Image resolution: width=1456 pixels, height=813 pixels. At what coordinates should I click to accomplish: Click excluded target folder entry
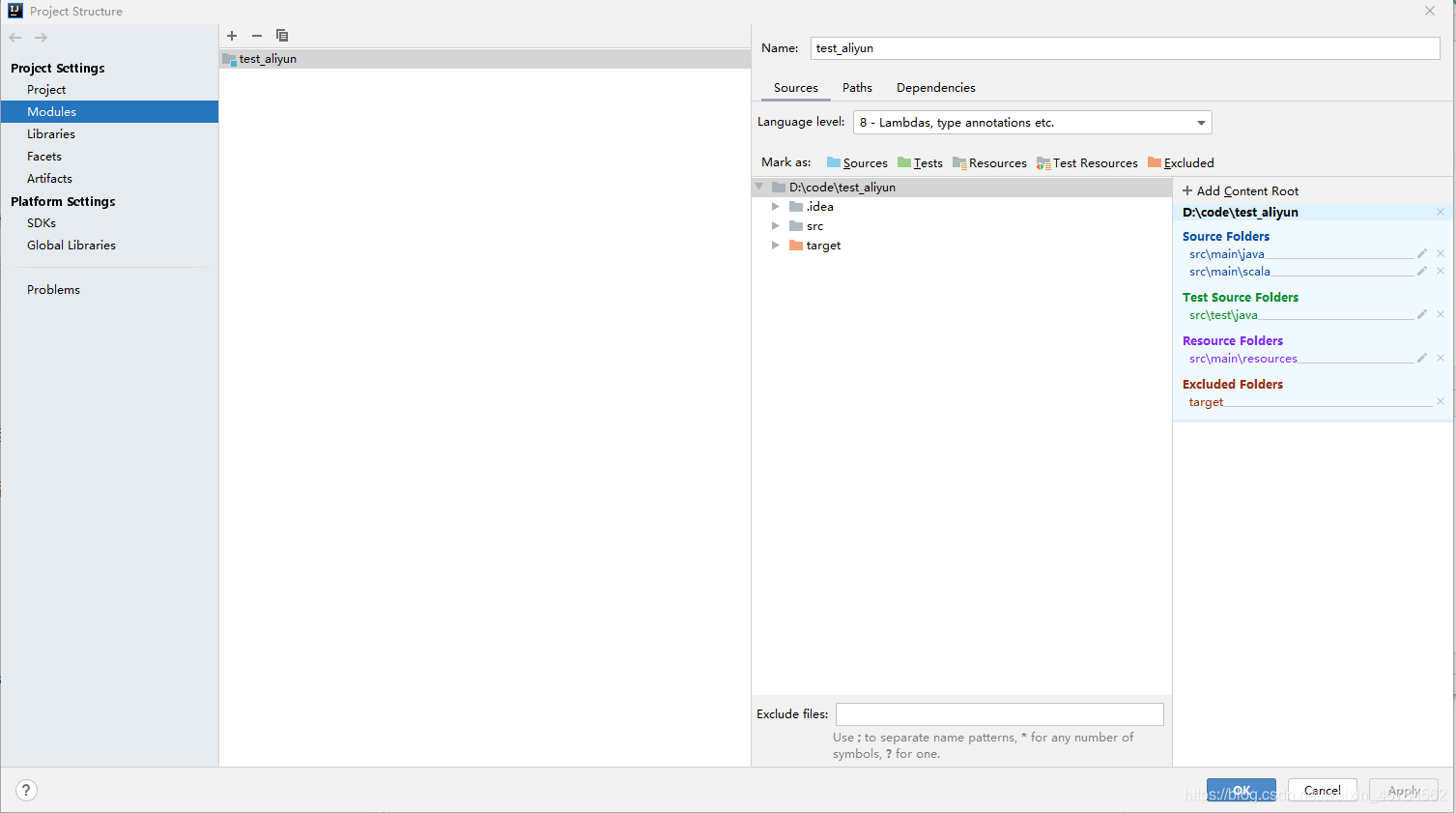point(1206,402)
